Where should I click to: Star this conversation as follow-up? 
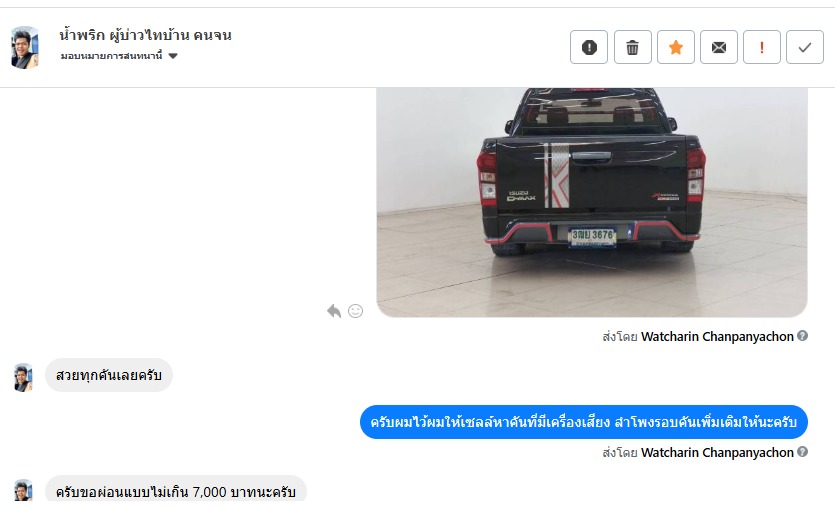[675, 47]
